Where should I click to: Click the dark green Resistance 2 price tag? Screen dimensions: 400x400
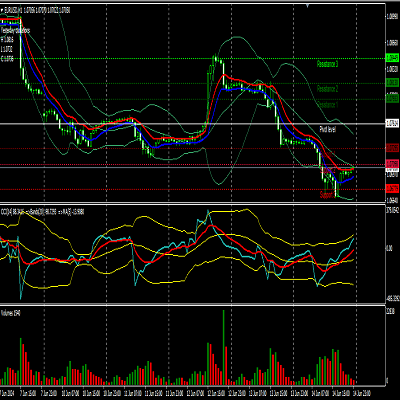pyautogui.click(x=392, y=82)
